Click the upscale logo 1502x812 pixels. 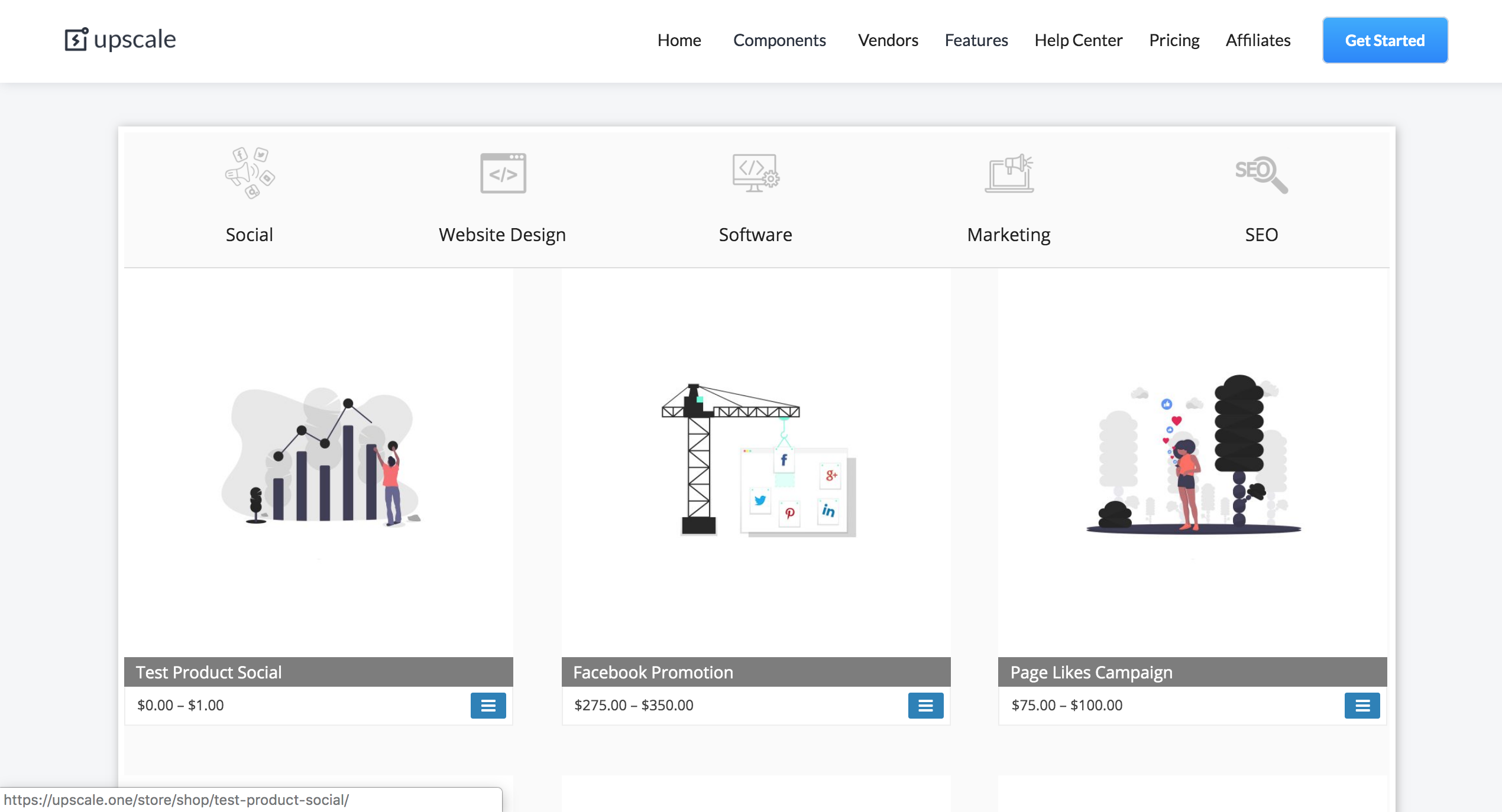pyautogui.click(x=121, y=40)
